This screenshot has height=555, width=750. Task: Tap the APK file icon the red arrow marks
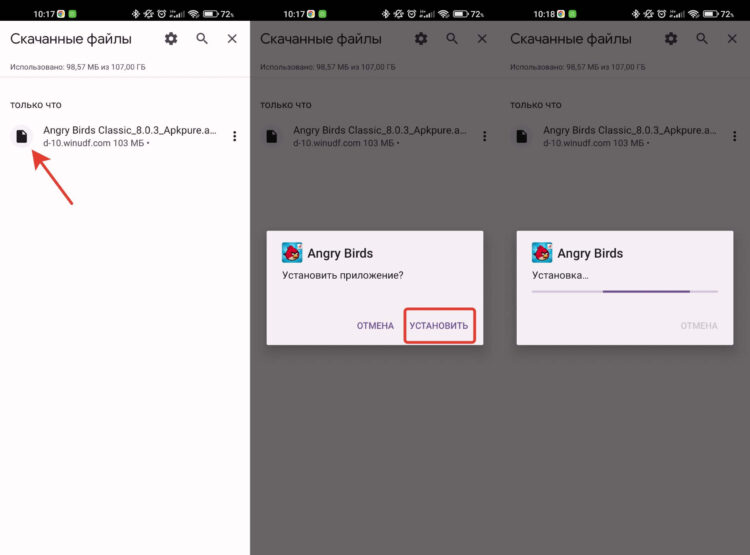[x=21, y=137]
